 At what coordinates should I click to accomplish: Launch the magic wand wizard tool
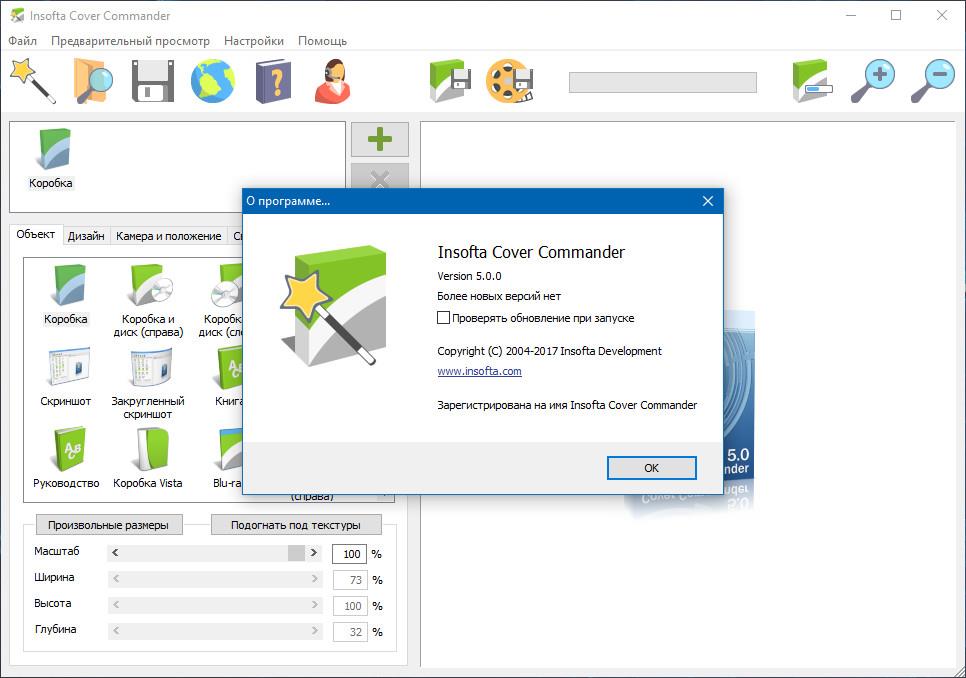tap(33, 81)
